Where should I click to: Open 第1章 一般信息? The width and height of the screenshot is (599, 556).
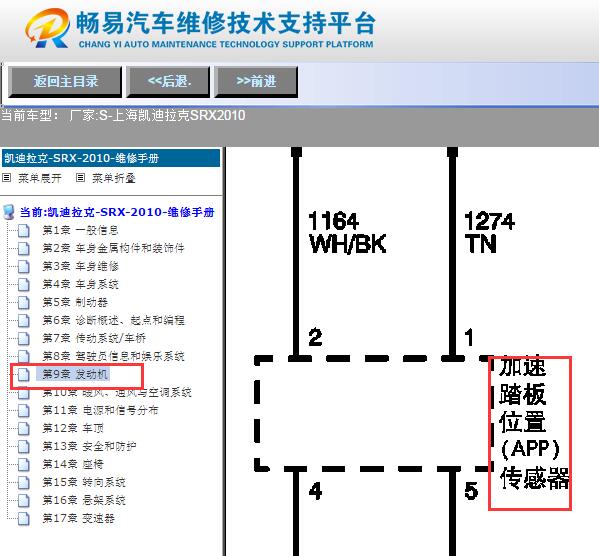(80, 230)
